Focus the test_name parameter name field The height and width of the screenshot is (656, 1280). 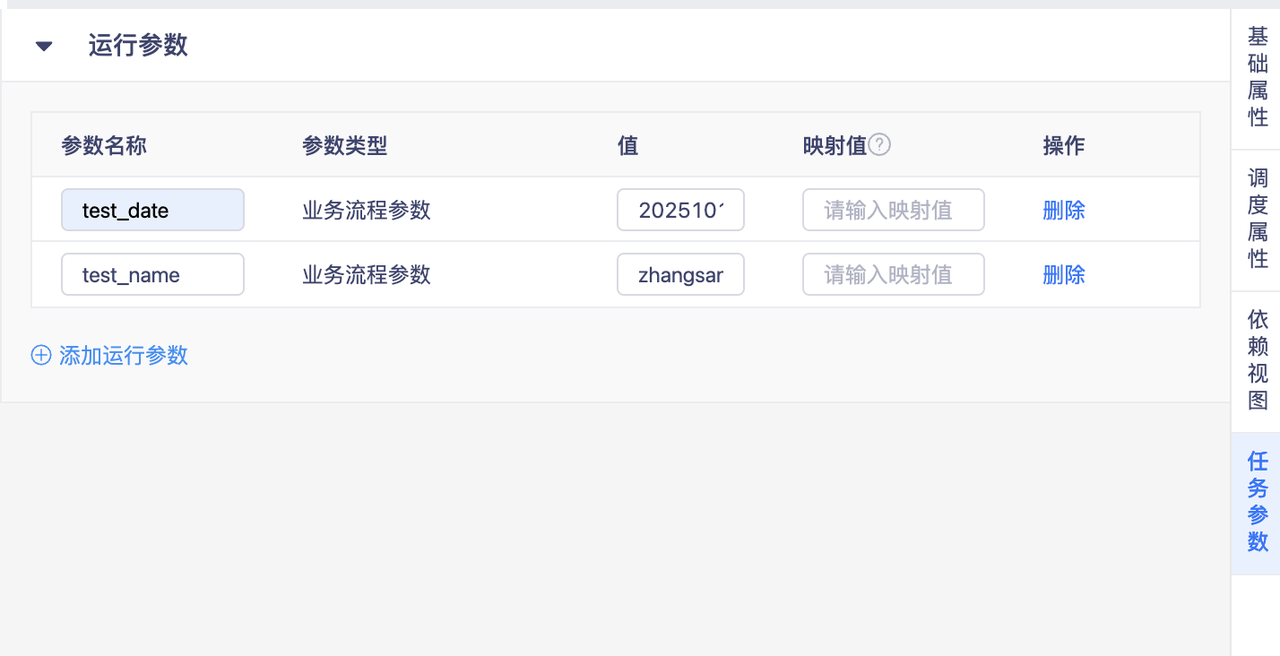point(153,274)
